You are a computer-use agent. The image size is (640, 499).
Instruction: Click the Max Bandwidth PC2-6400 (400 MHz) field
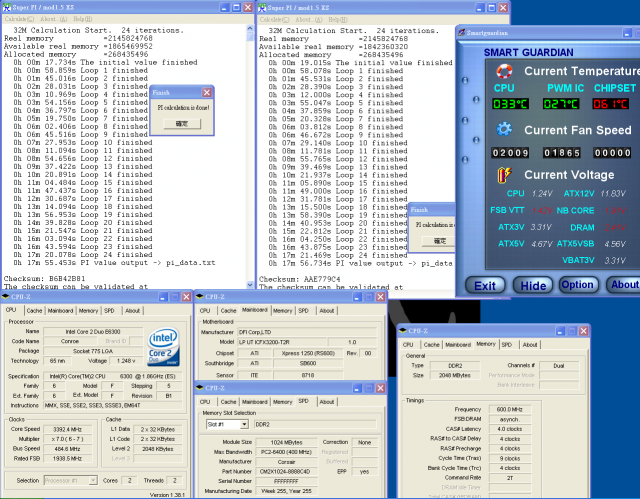click(286, 452)
